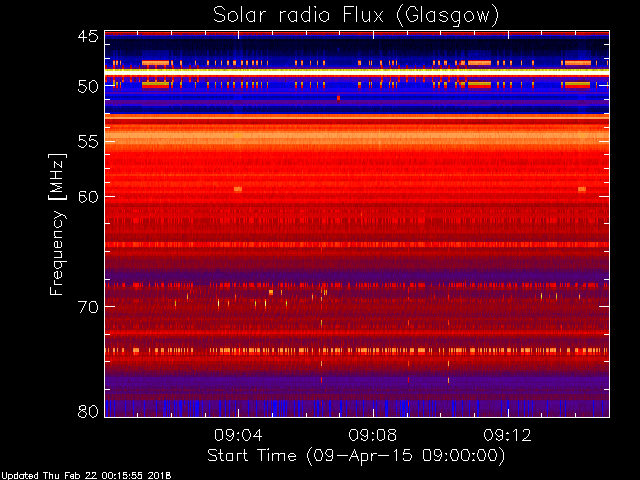Click the bright yellow-white band near 49 MHz
The width and height of the screenshot is (640, 480).
click(357, 71)
